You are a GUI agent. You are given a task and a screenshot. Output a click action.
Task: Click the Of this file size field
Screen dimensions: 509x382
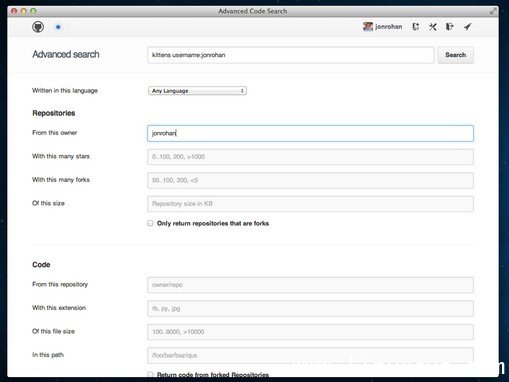[310, 332]
